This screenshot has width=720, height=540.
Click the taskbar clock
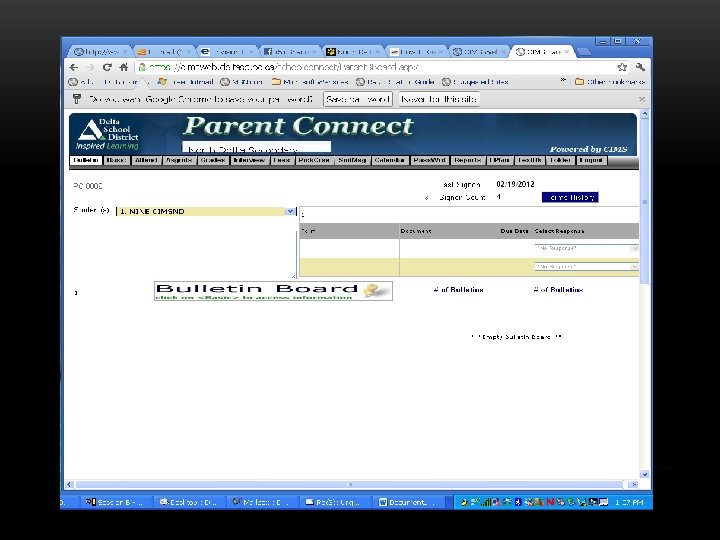[630, 503]
